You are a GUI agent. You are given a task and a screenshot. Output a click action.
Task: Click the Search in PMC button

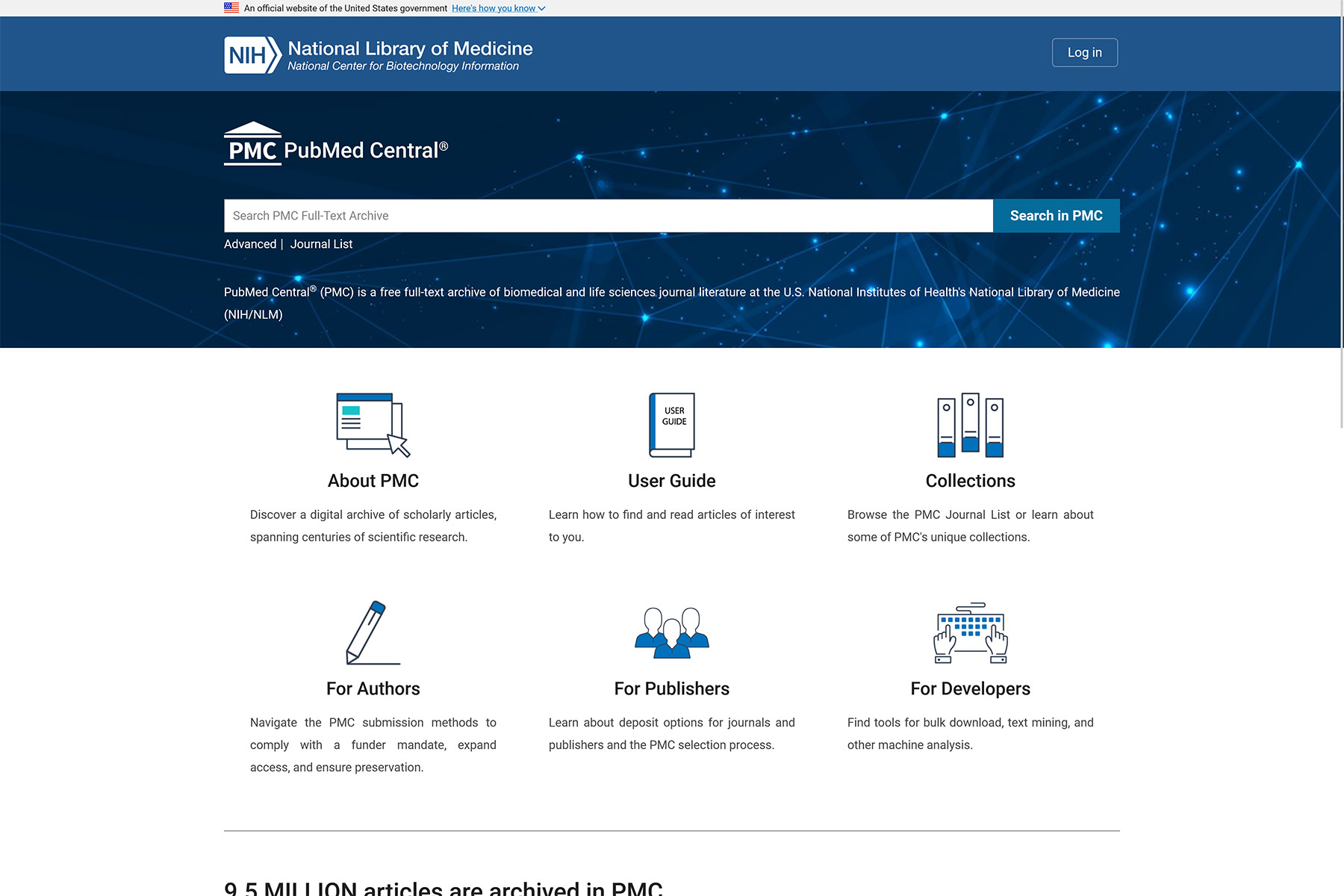tap(1057, 216)
